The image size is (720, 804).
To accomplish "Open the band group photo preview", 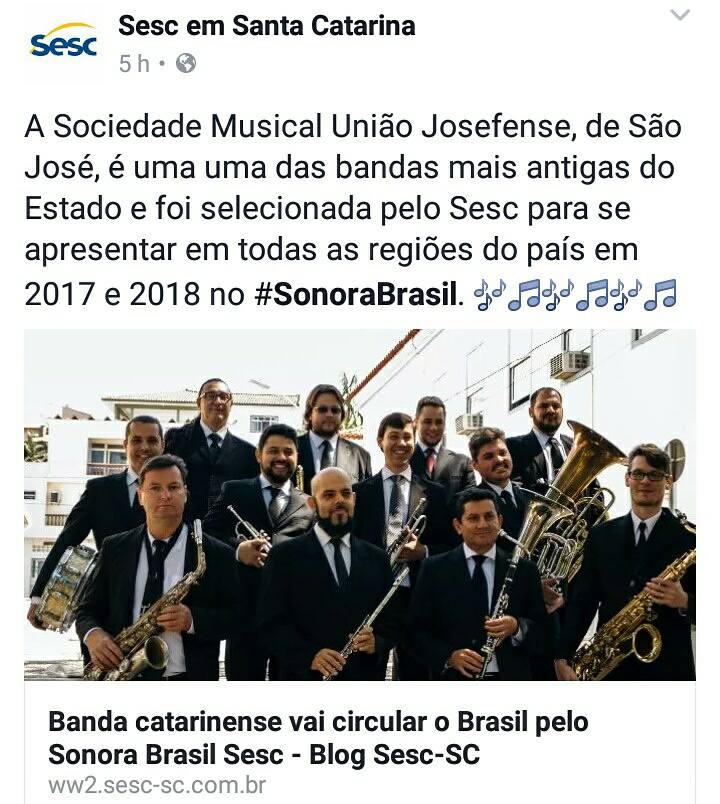I will click(360, 505).
